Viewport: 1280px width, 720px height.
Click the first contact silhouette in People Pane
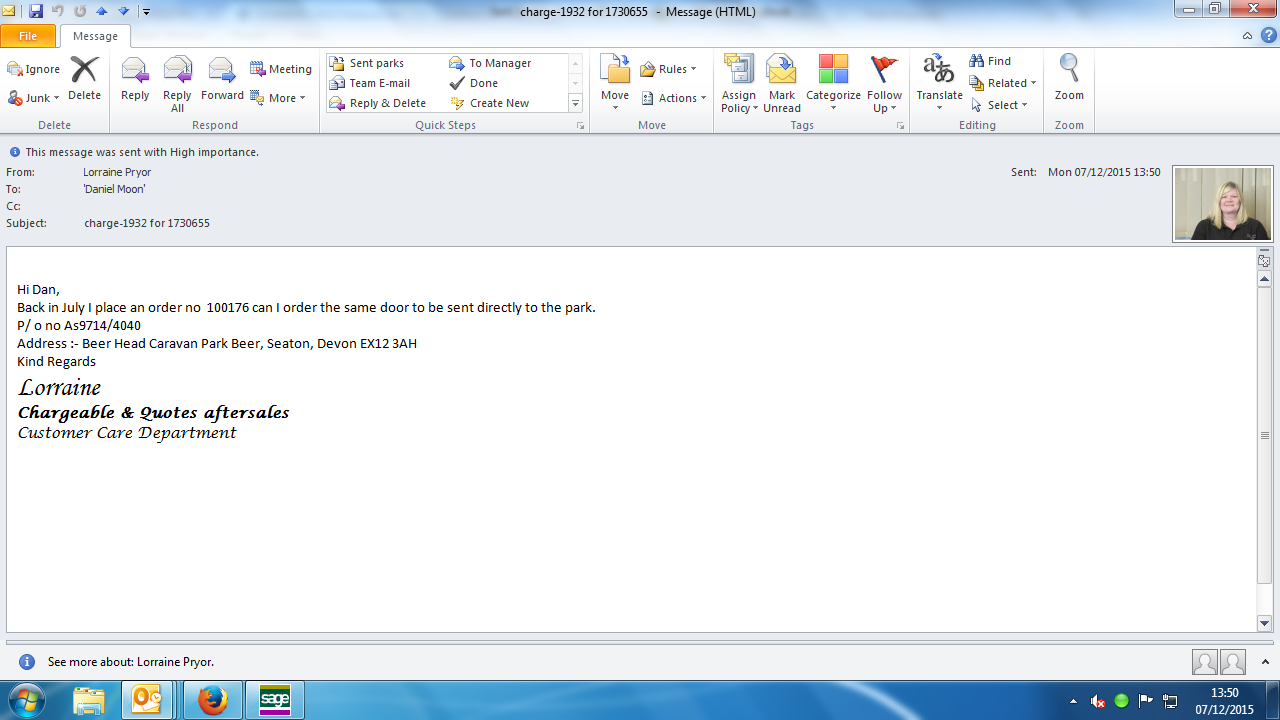point(1205,662)
